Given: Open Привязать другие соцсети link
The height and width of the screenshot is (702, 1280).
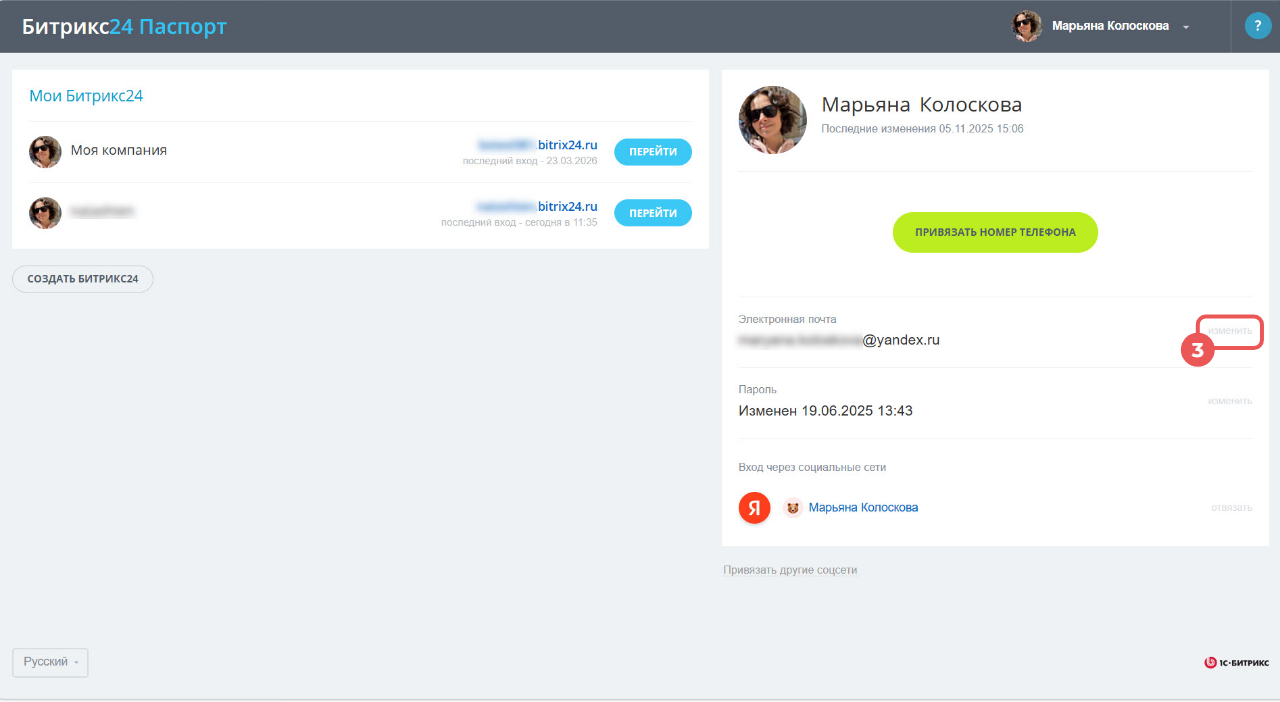Looking at the screenshot, I should click(x=790, y=570).
